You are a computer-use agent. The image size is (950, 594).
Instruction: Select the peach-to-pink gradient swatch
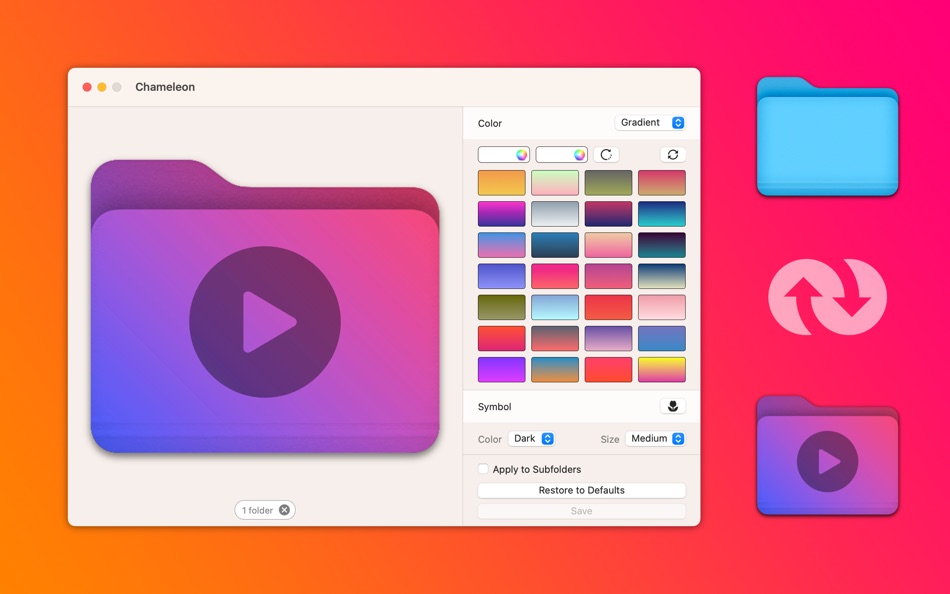(x=608, y=245)
